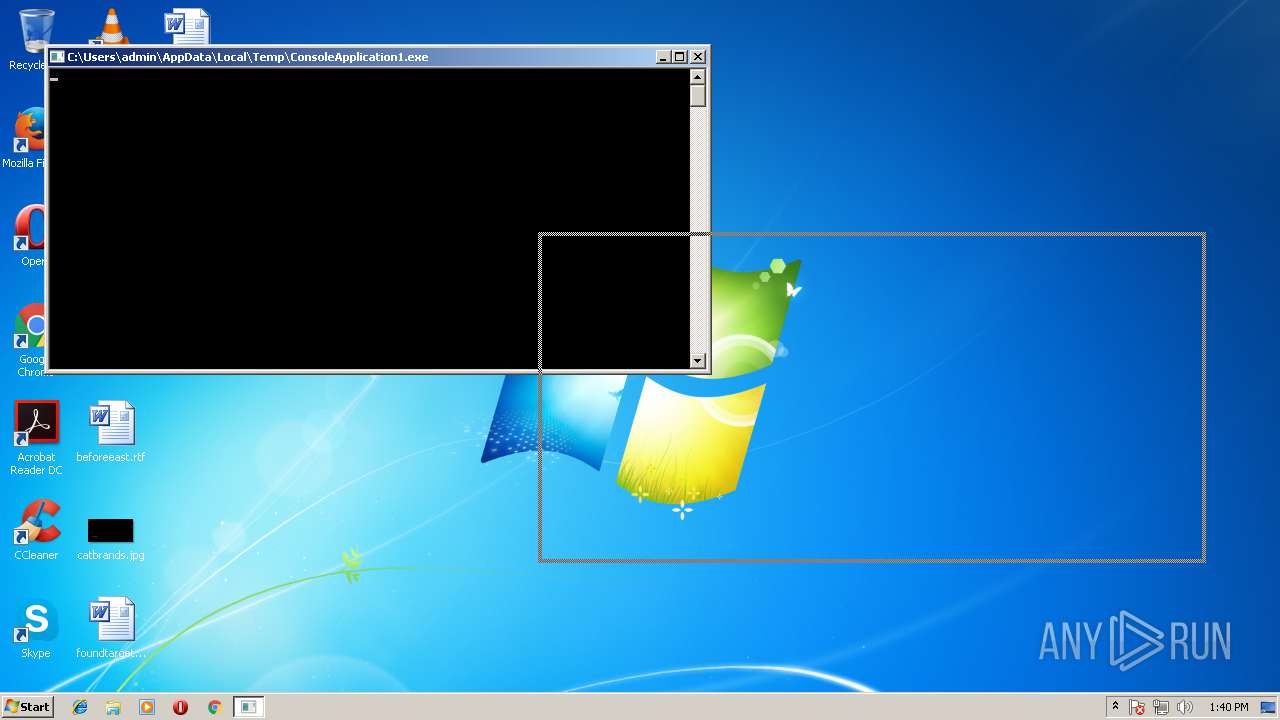This screenshot has height=720, width=1280.
Task: Click the console scrollbar up arrow
Action: click(698, 76)
